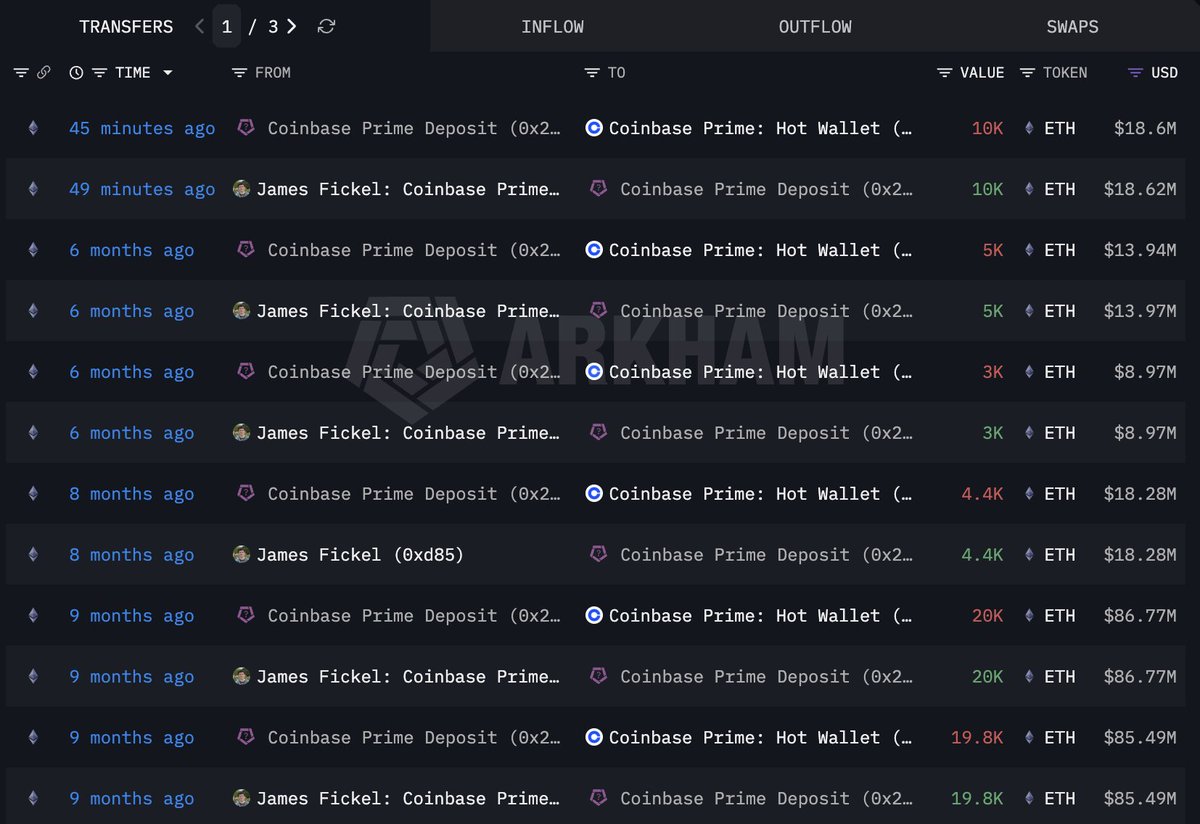The image size is (1200, 824).
Task: Click 10K value in 45 minutes ago row
Action: (987, 128)
